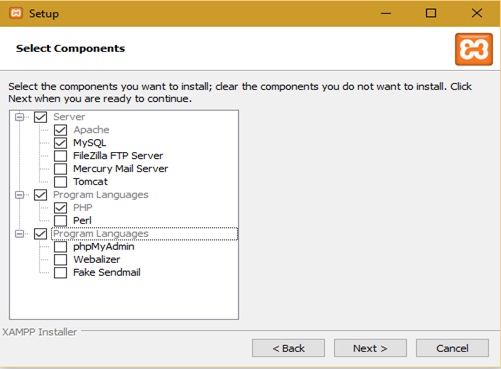This screenshot has width=501, height=369.
Task: Select the FileZilla FTP Server label
Action: pyautogui.click(x=118, y=156)
